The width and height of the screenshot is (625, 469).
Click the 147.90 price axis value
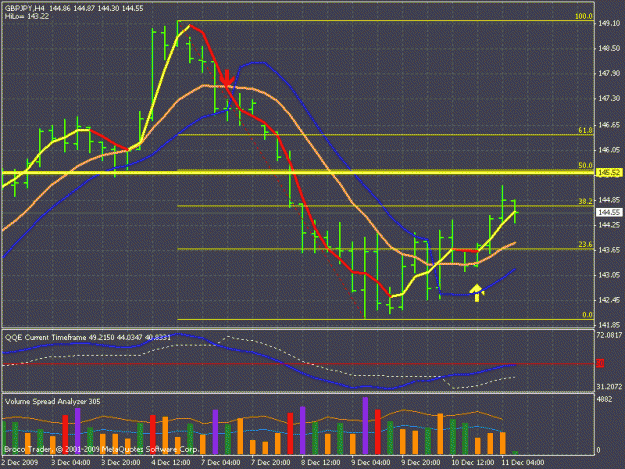coord(609,74)
